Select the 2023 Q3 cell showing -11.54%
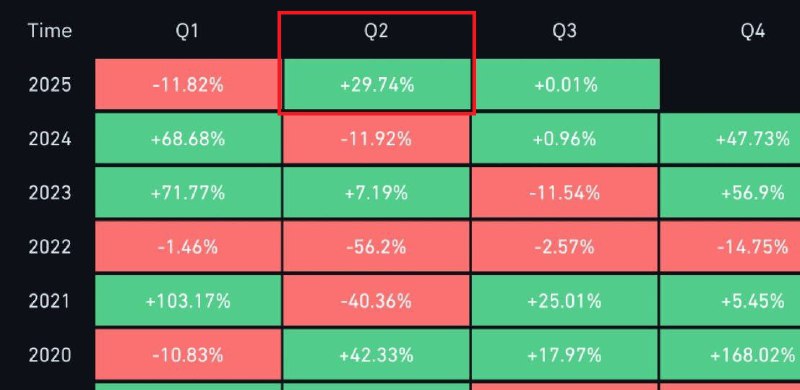The image size is (800, 390). (565, 192)
